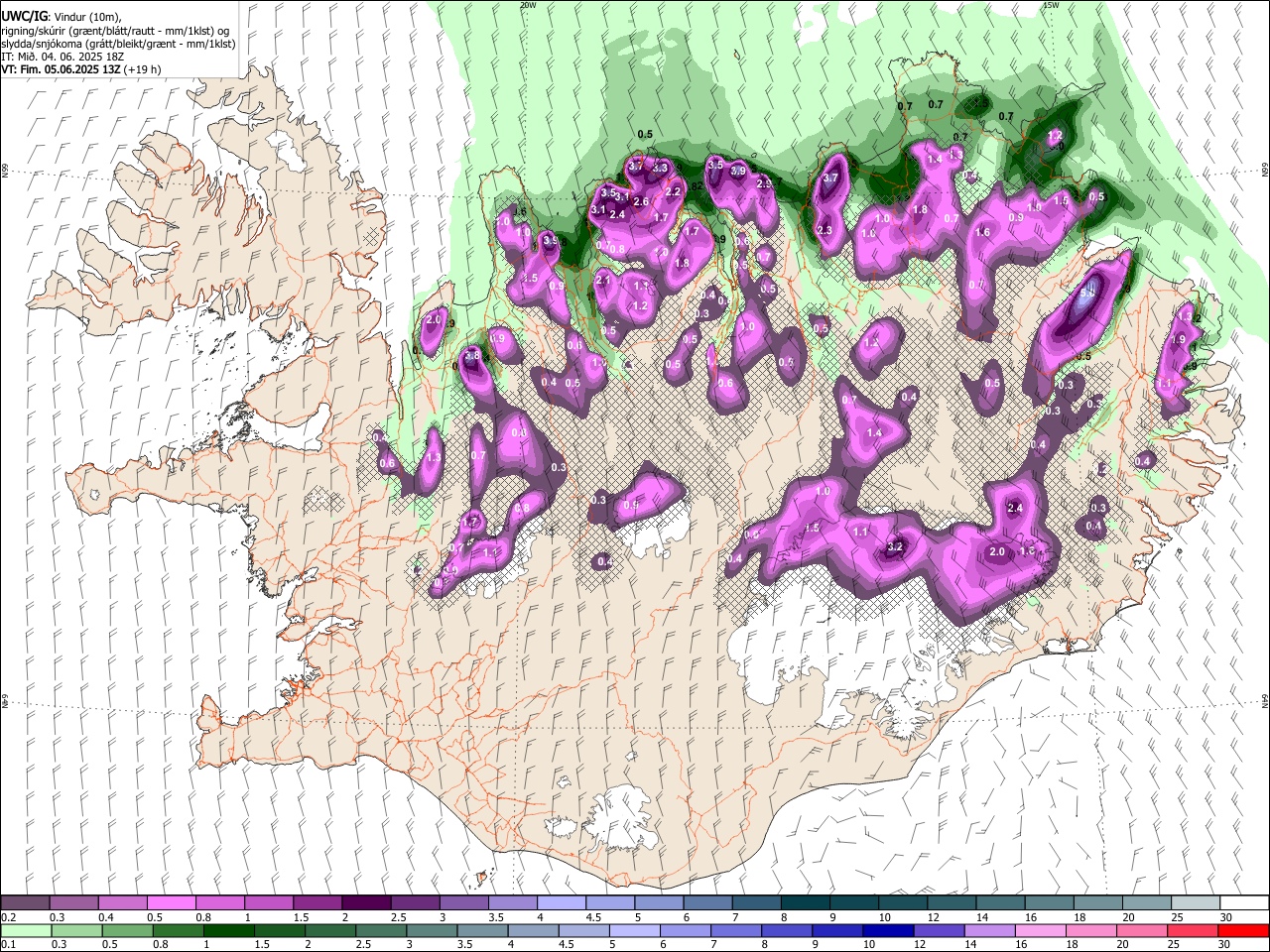Click rain legend swatch between 12 and 14
The height and width of the screenshot is (952, 1270).
click(939, 930)
